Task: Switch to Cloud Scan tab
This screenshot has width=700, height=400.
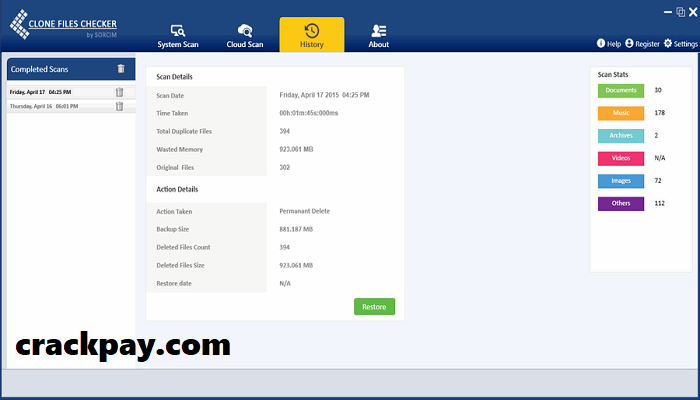Action: (245, 36)
